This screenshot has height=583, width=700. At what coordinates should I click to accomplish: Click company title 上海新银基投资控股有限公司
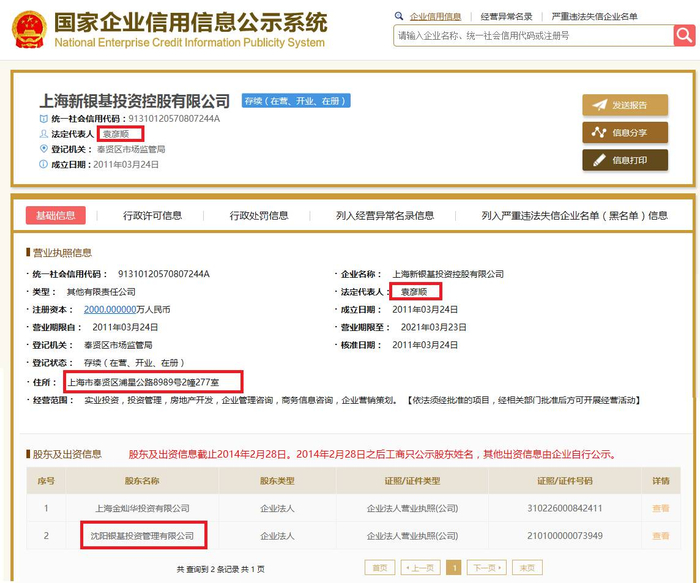point(134,101)
